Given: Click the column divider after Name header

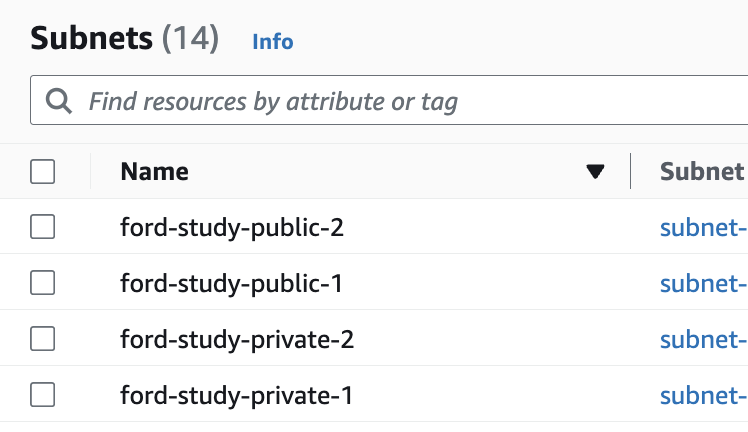Looking at the screenshot, I should point(631,171).
